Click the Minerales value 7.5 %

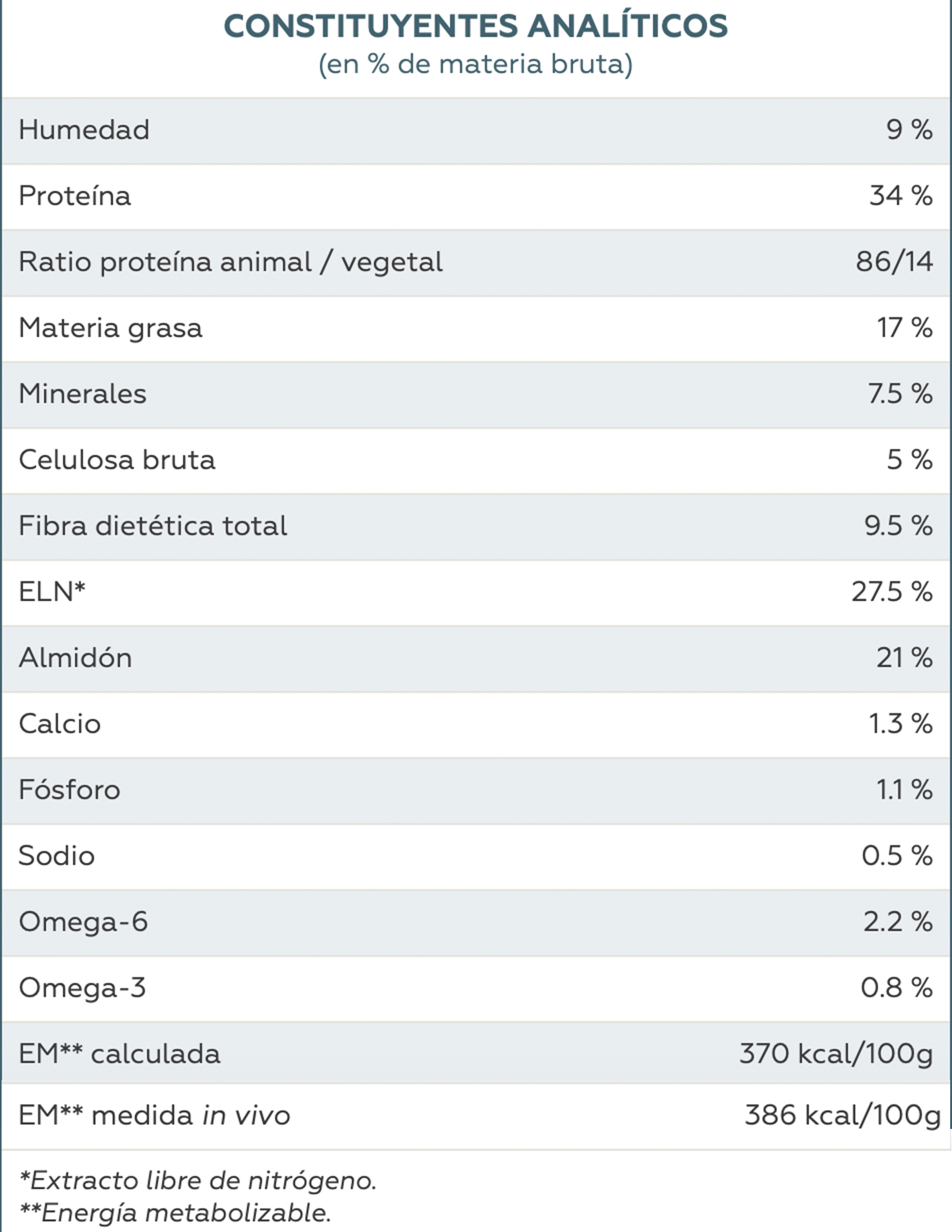point(900,394)
